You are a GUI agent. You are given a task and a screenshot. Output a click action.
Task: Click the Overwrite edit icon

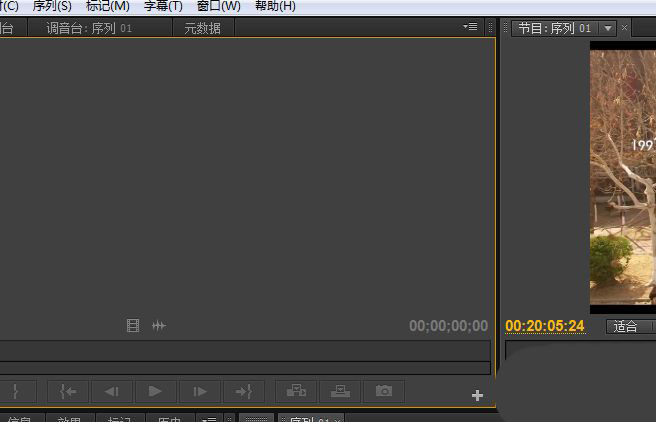coord(341,391)
